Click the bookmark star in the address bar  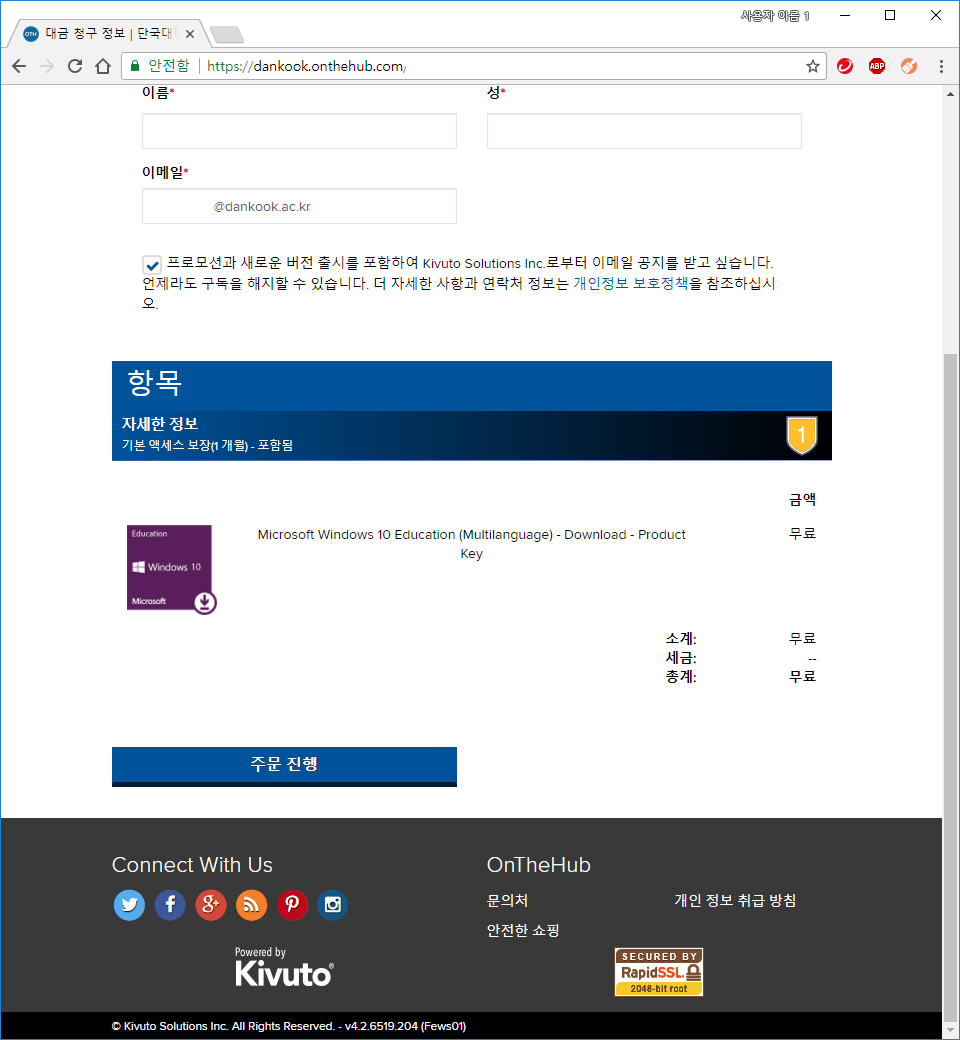click(x=812, y=66)
